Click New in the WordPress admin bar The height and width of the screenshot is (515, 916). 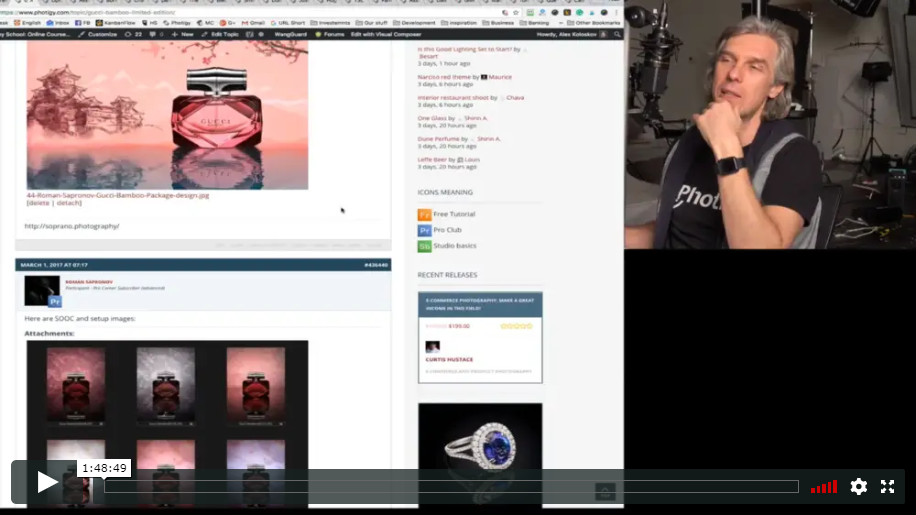(182, 34)
